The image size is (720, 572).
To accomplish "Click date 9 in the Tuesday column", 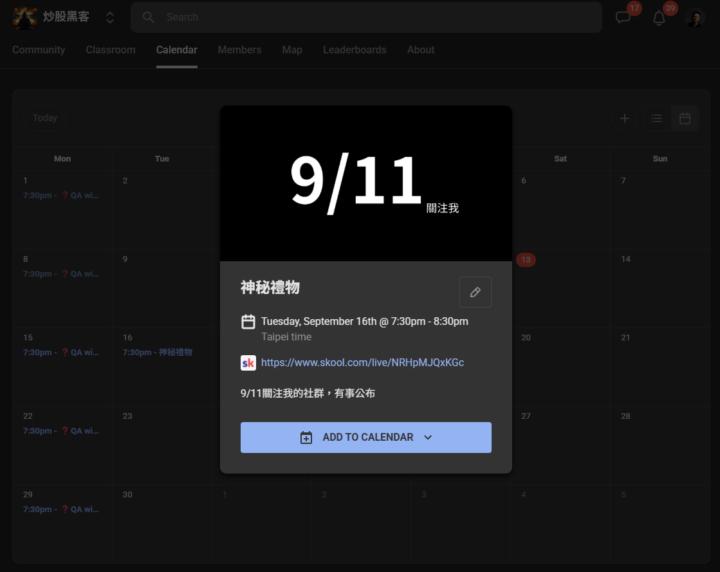I will 125,259.
